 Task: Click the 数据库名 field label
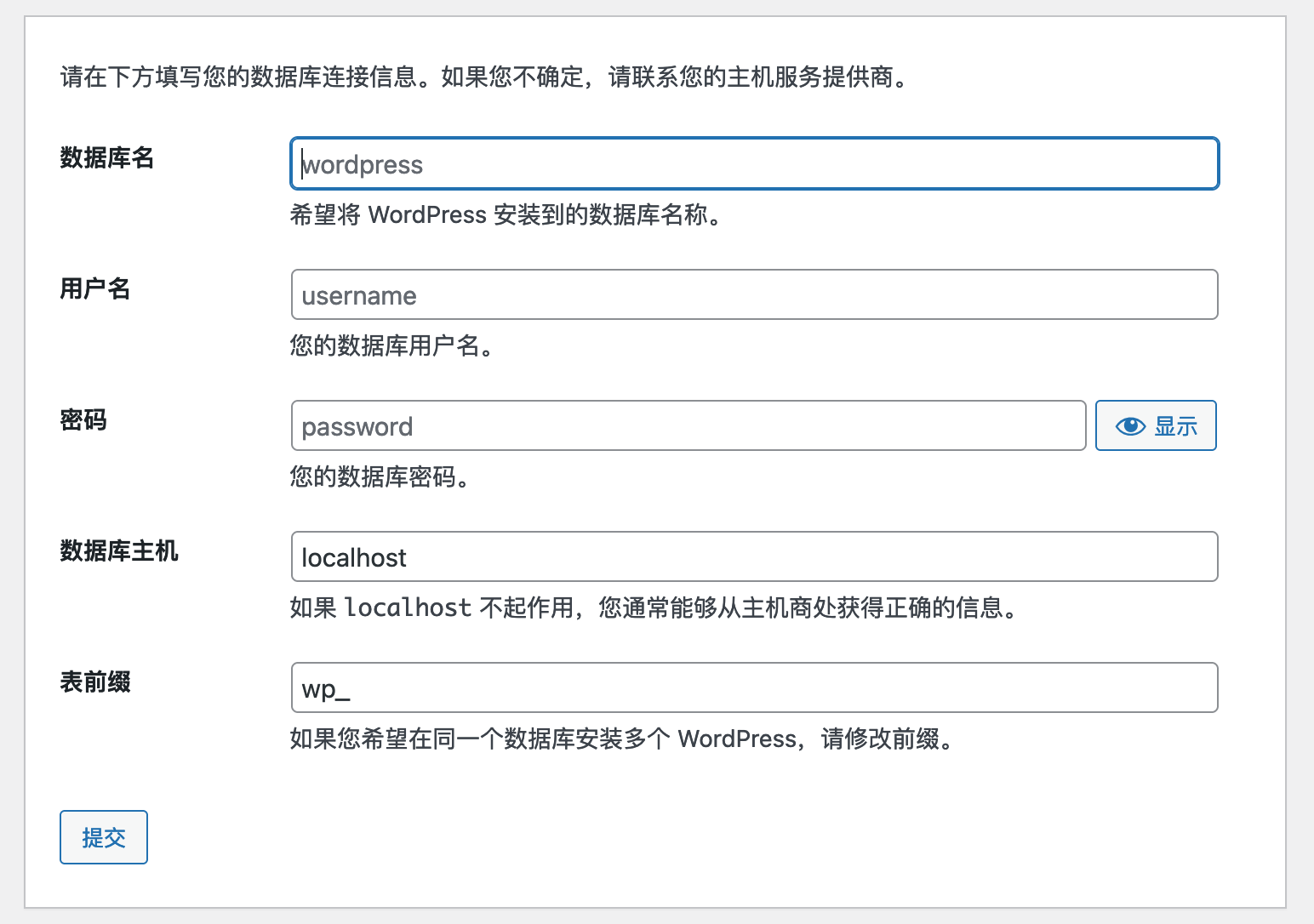coord(107,158)
